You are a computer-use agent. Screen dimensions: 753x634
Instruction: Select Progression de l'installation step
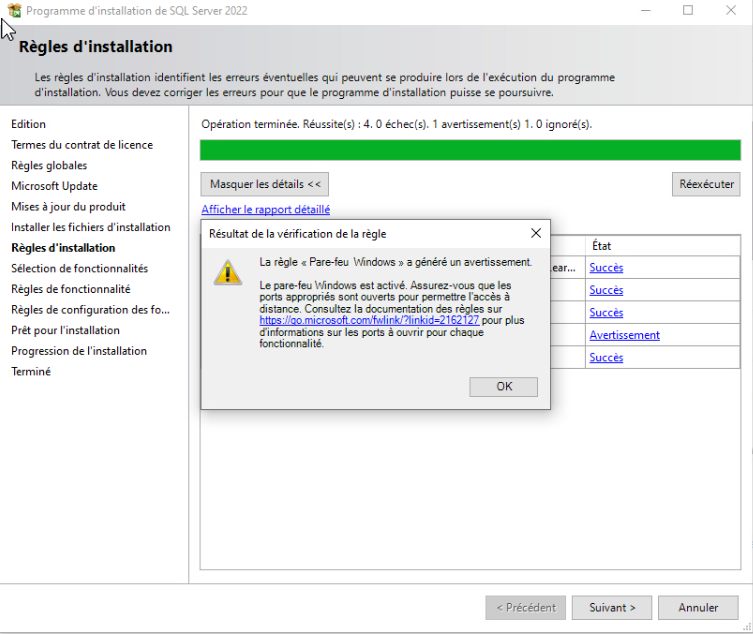click(79, 351)
